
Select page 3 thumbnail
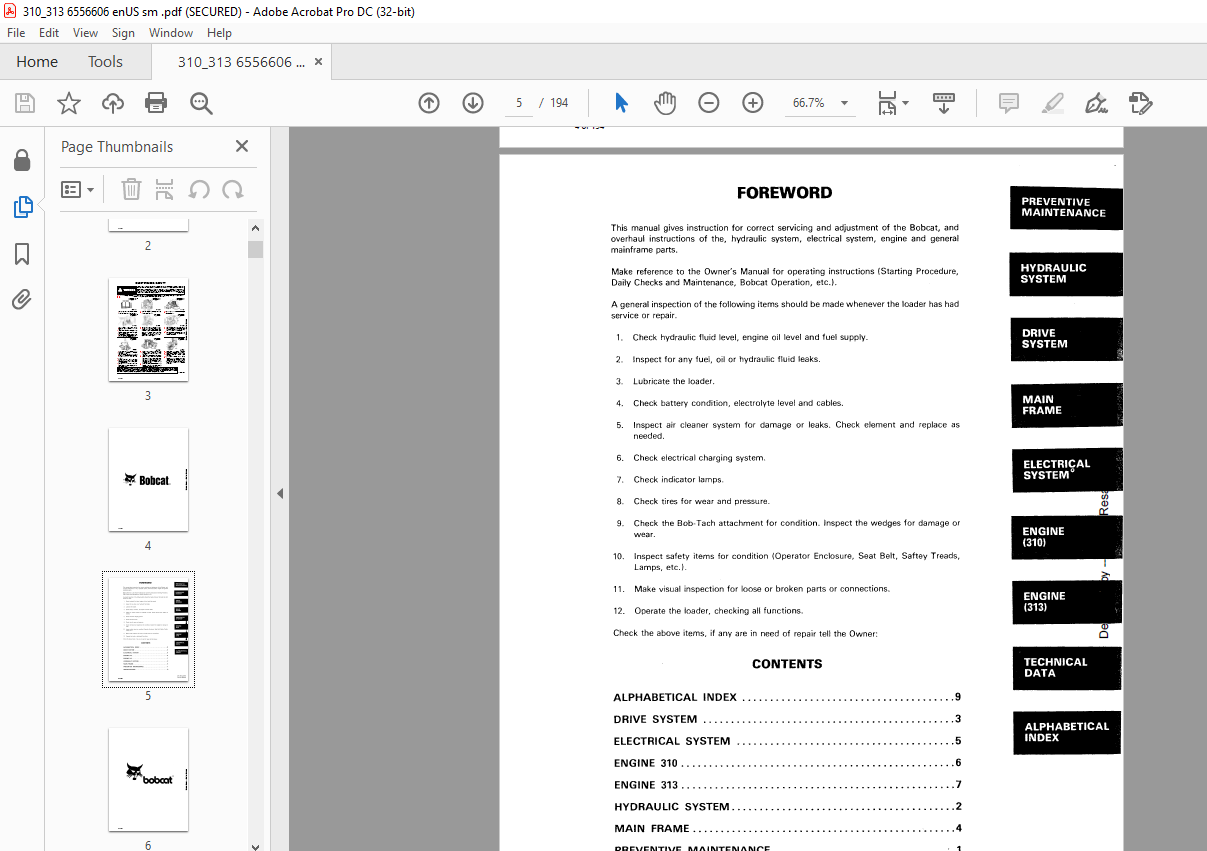coord(148,330)
